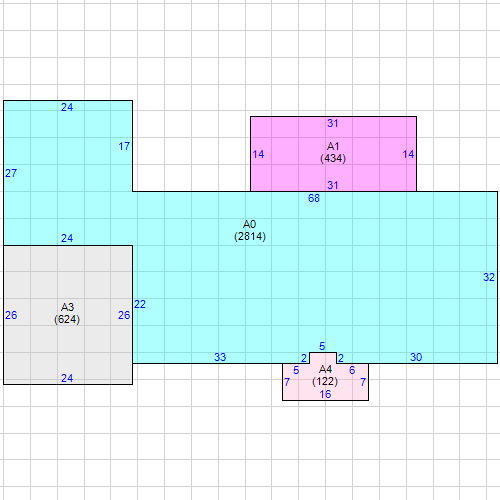Click the 7 dimension on A4's right edge
The height and width of the screenshot is (500, 500).
(x=363, y=382)
